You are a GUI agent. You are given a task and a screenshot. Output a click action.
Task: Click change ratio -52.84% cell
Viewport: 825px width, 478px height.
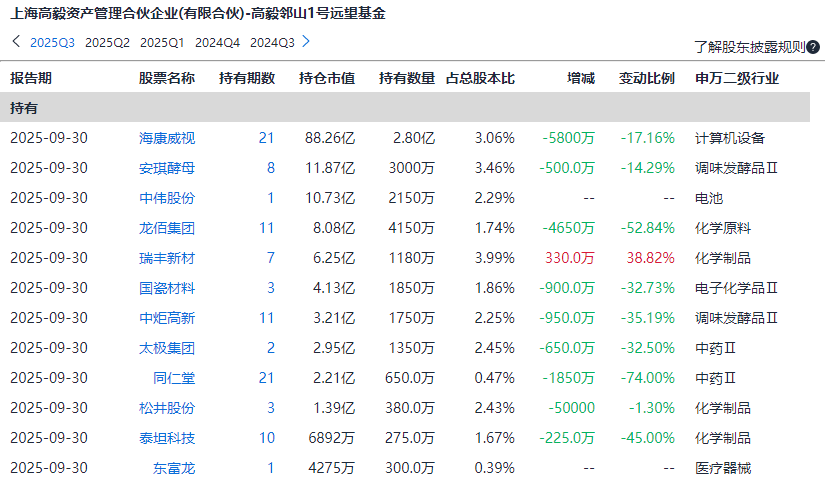tap(648, 228)
